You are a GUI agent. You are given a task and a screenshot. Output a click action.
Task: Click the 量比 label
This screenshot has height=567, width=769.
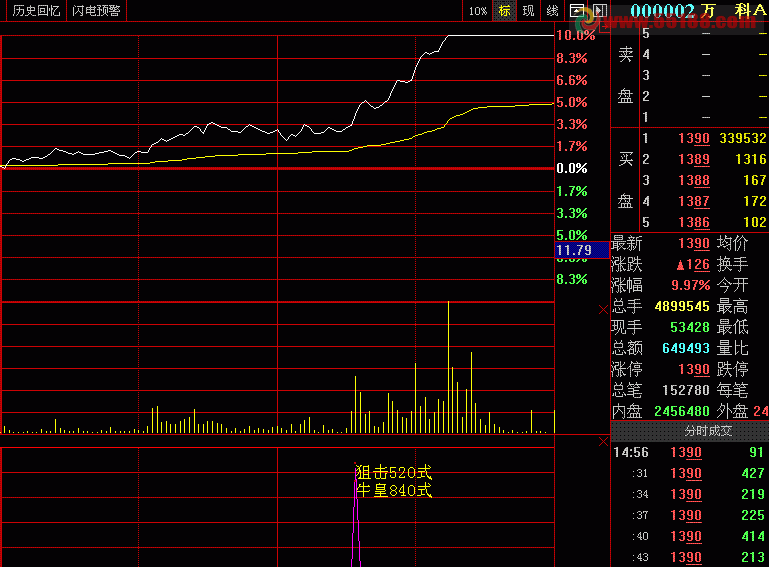coord(732,348)
